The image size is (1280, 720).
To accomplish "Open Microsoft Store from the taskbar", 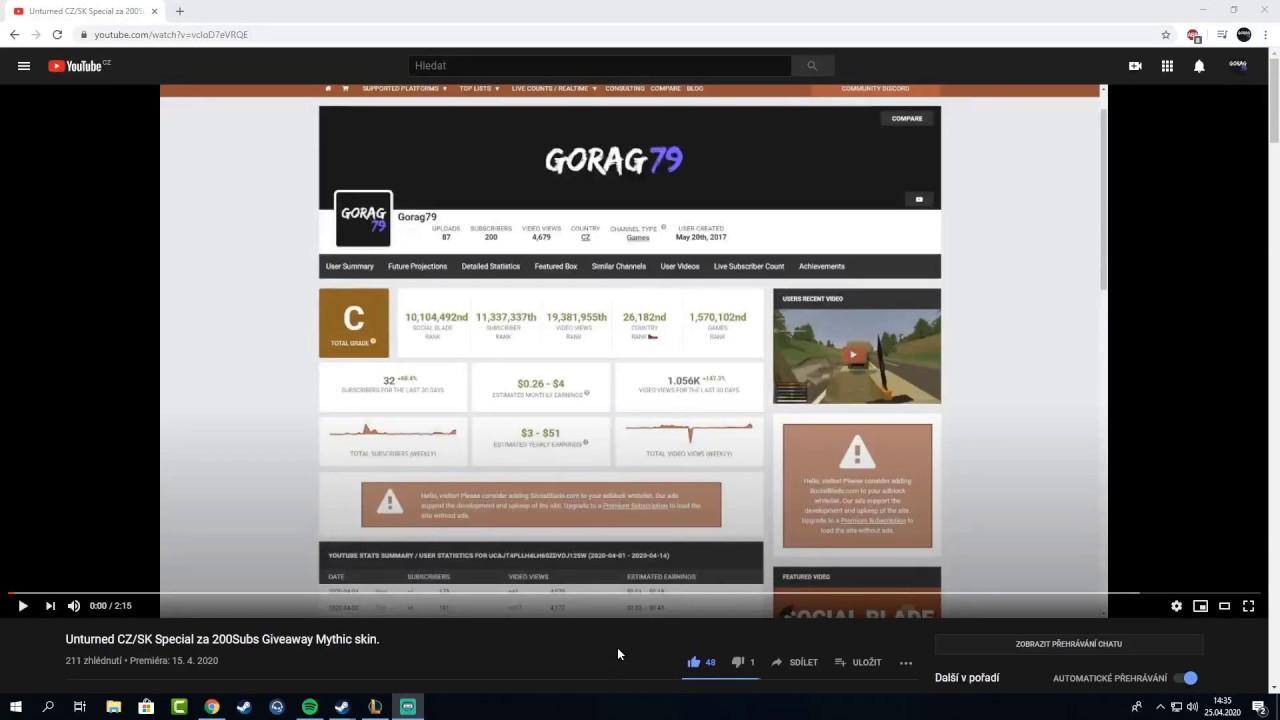I will point(146,707).
